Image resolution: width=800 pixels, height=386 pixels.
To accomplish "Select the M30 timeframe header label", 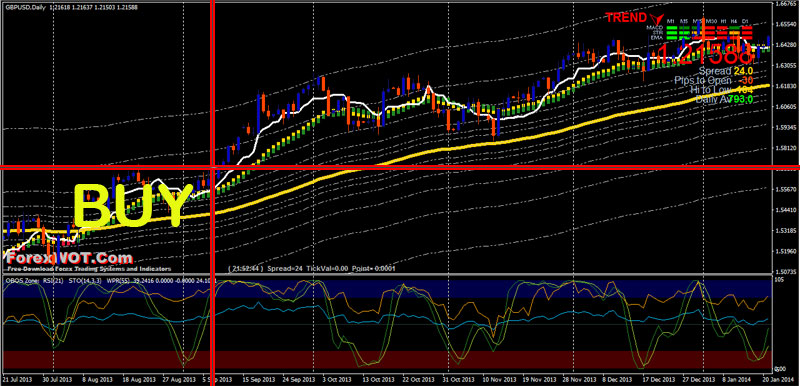I will [711, 21].
